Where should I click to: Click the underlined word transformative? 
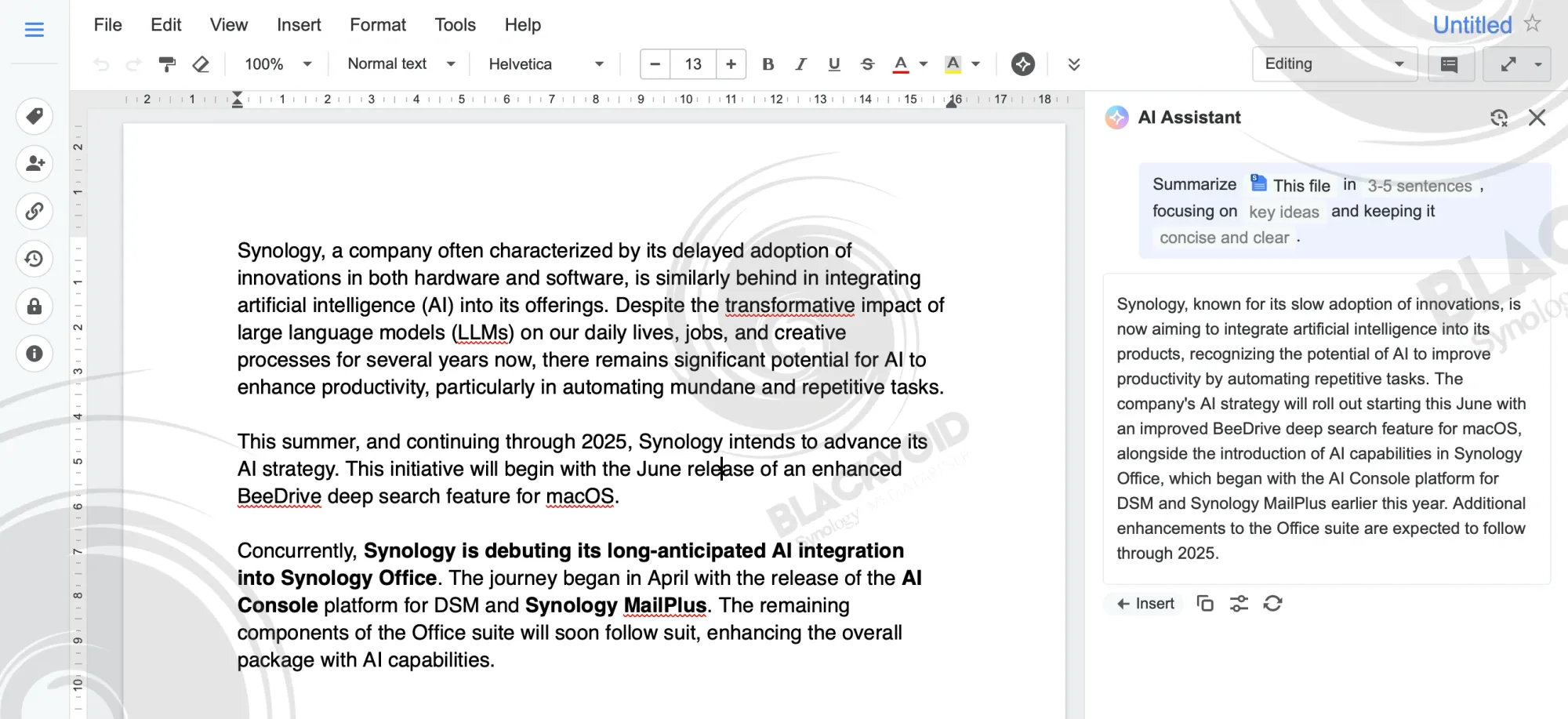pos(789,305)
